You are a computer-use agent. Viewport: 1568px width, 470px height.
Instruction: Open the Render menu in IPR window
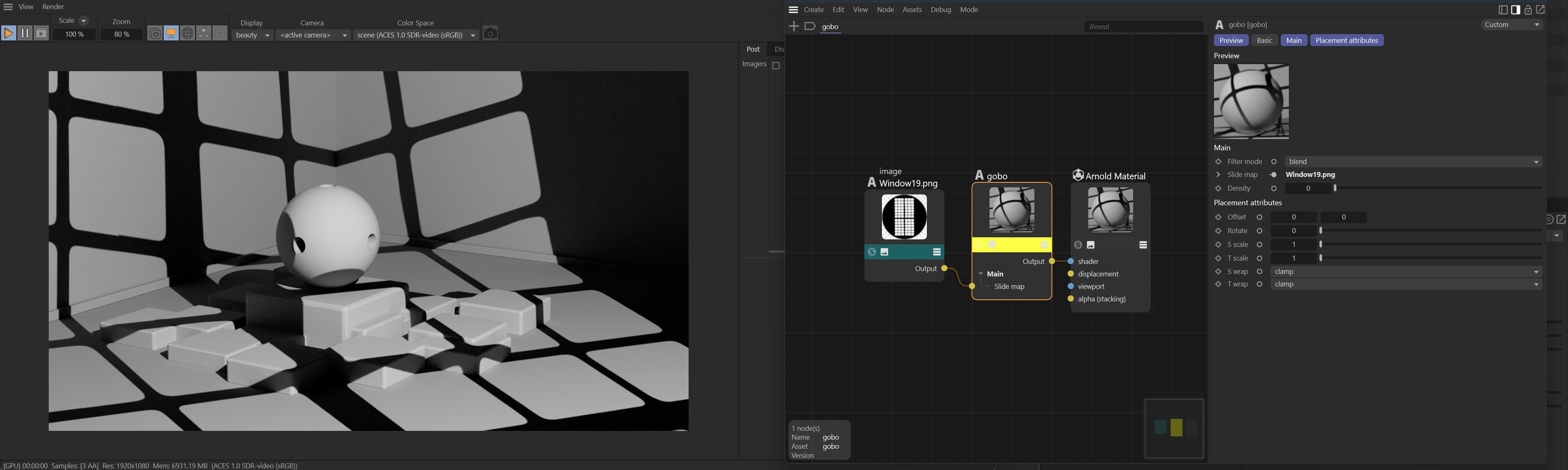pyautogui.click(x=53, y=7)
